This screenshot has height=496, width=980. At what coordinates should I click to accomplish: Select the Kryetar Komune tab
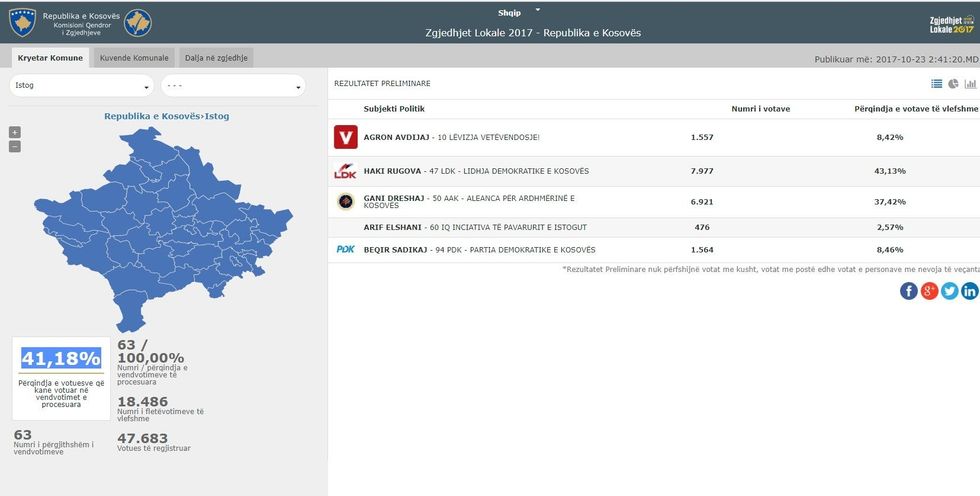point(48,58)
